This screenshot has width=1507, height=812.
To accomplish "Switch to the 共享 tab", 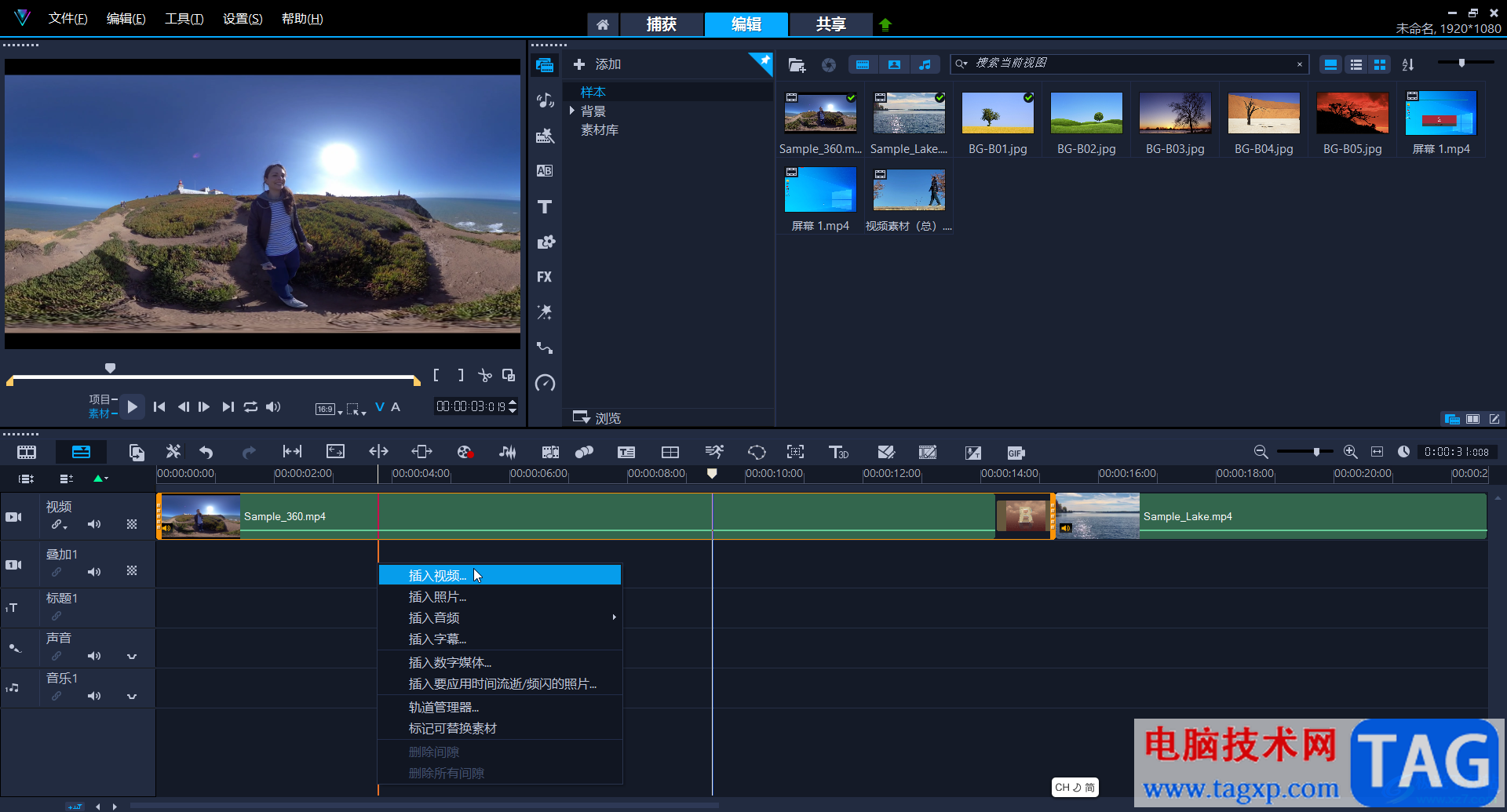I will [830, 24].
